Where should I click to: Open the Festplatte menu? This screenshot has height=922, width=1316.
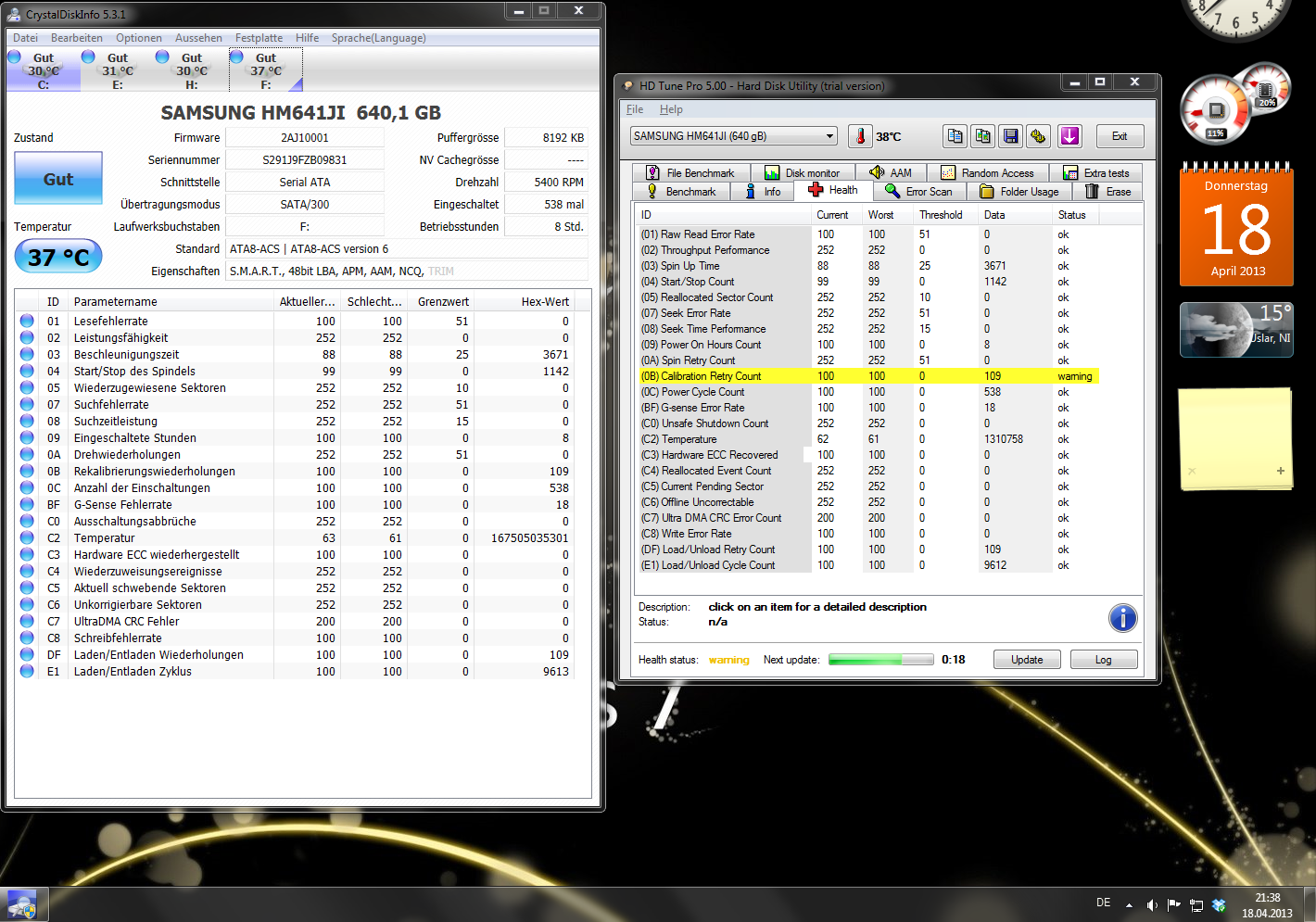tap(259, 38)
